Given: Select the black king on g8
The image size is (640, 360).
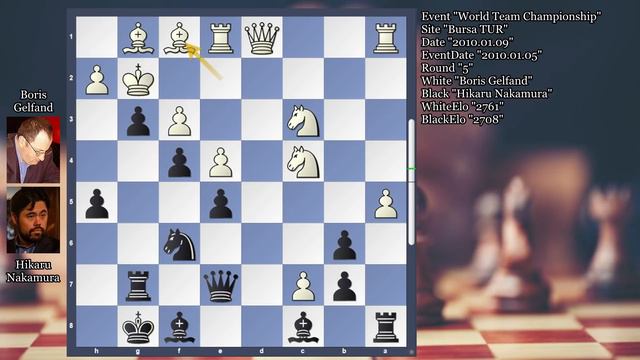Looking at the screenshot, I should [x=138, y=327].
